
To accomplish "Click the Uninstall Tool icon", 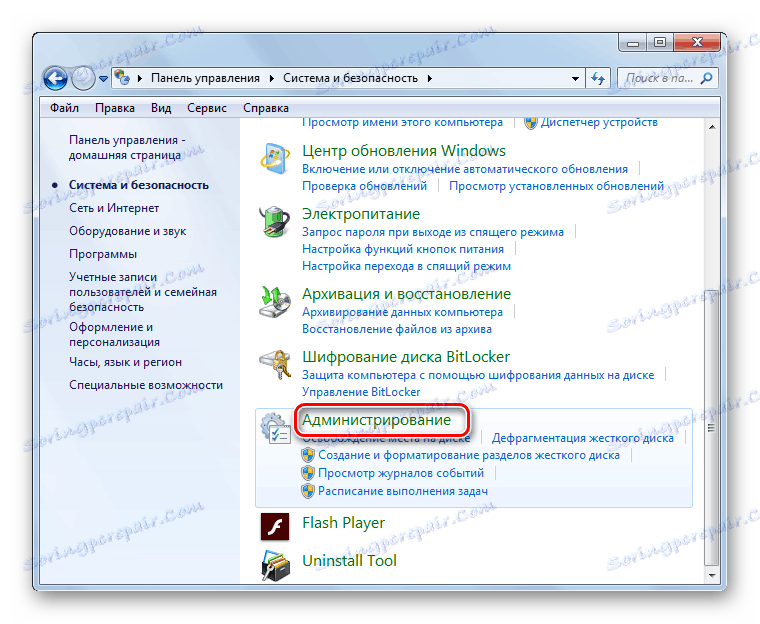I will point(275,565).
